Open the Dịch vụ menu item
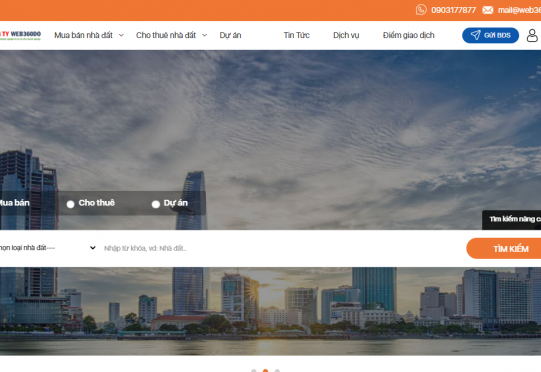The image size is (541, 372). point(346,35)
